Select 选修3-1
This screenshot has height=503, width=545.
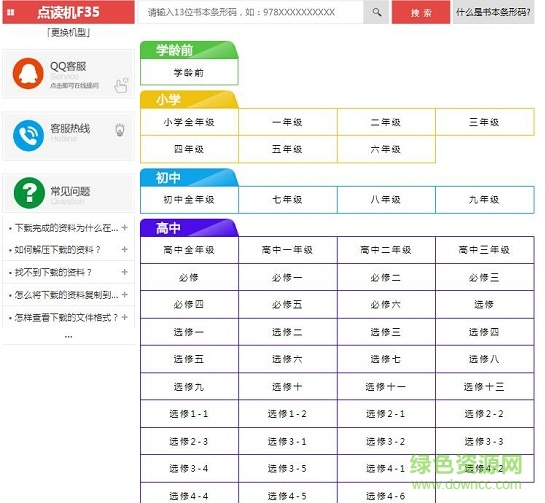pyautogui.click(x=288, y=441)
